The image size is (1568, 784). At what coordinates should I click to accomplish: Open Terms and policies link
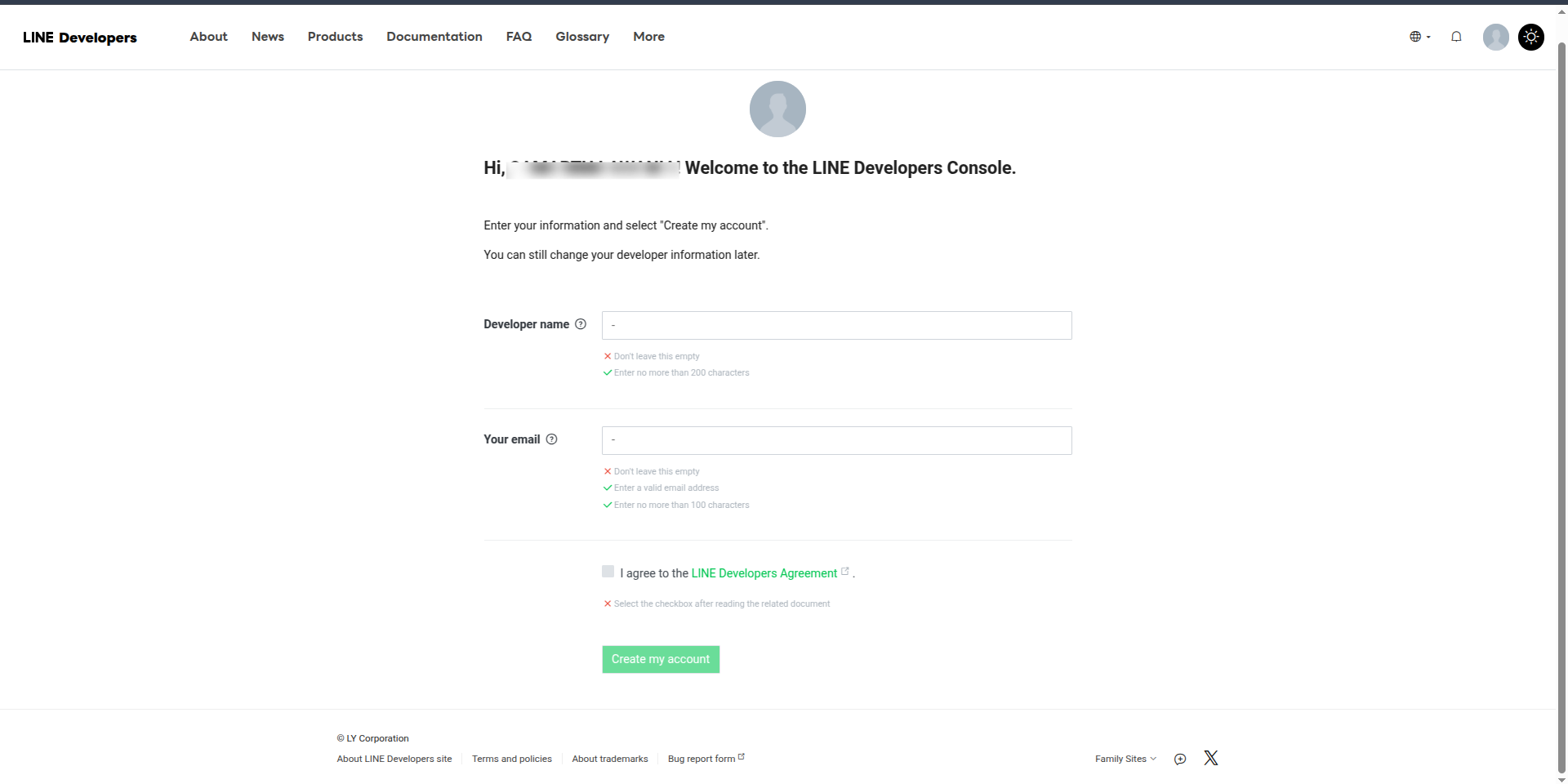pos(512,759)
